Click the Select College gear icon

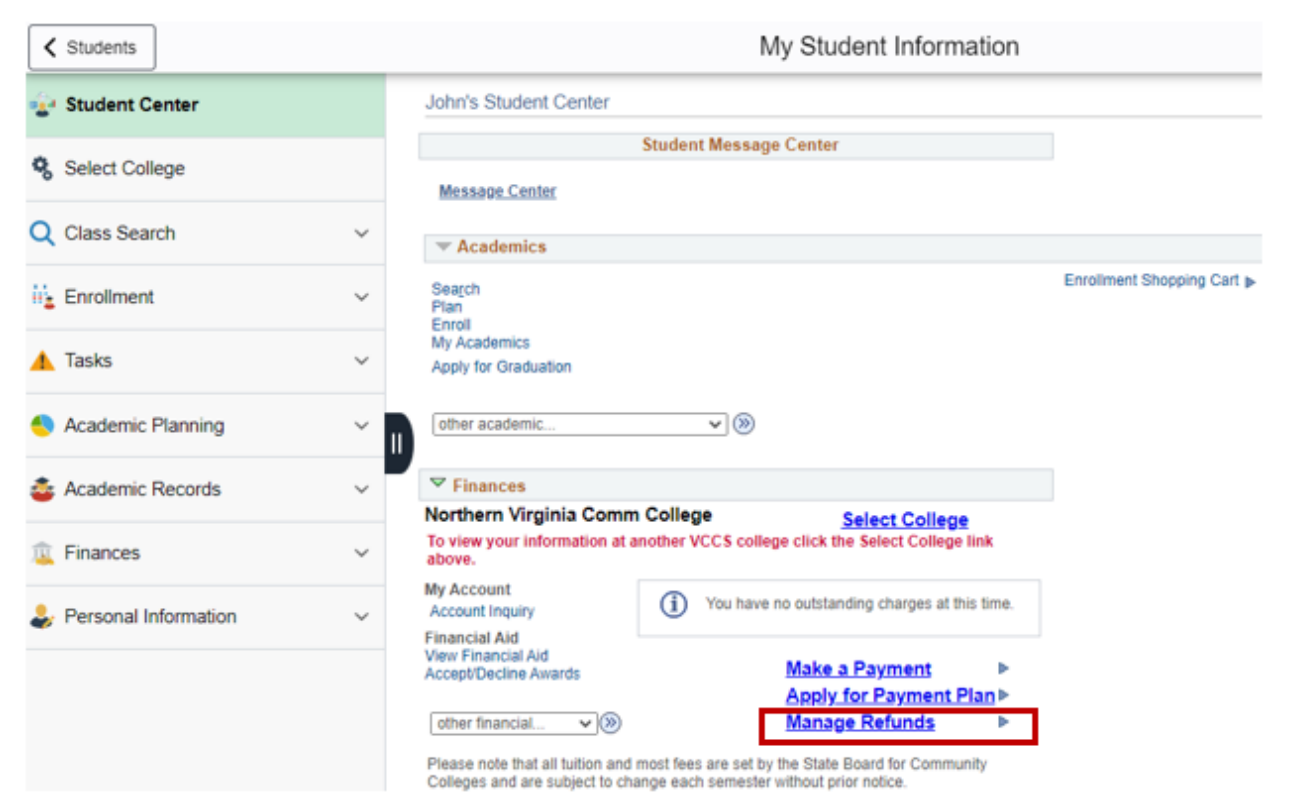(x=42, y=168)
